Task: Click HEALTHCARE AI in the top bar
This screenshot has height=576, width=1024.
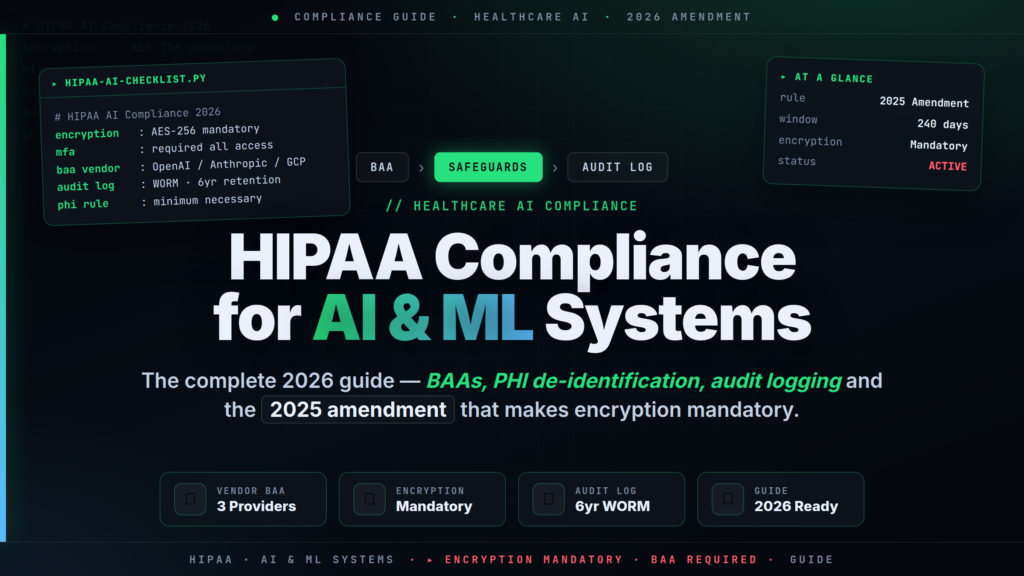Action: pos(532,17)
